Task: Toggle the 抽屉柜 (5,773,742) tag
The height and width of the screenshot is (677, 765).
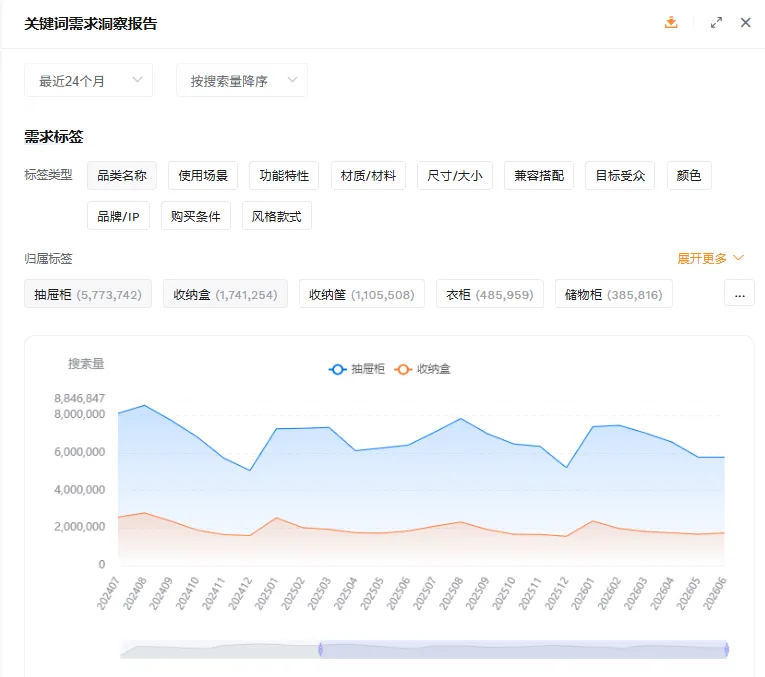Action: pos(88,294)
